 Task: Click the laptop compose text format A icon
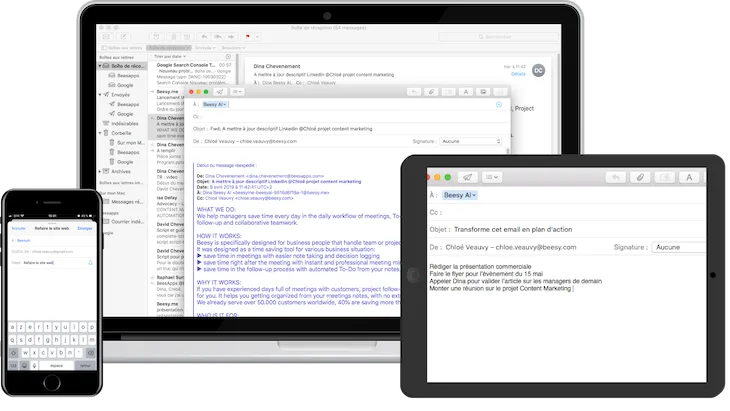tap(466, 92)
